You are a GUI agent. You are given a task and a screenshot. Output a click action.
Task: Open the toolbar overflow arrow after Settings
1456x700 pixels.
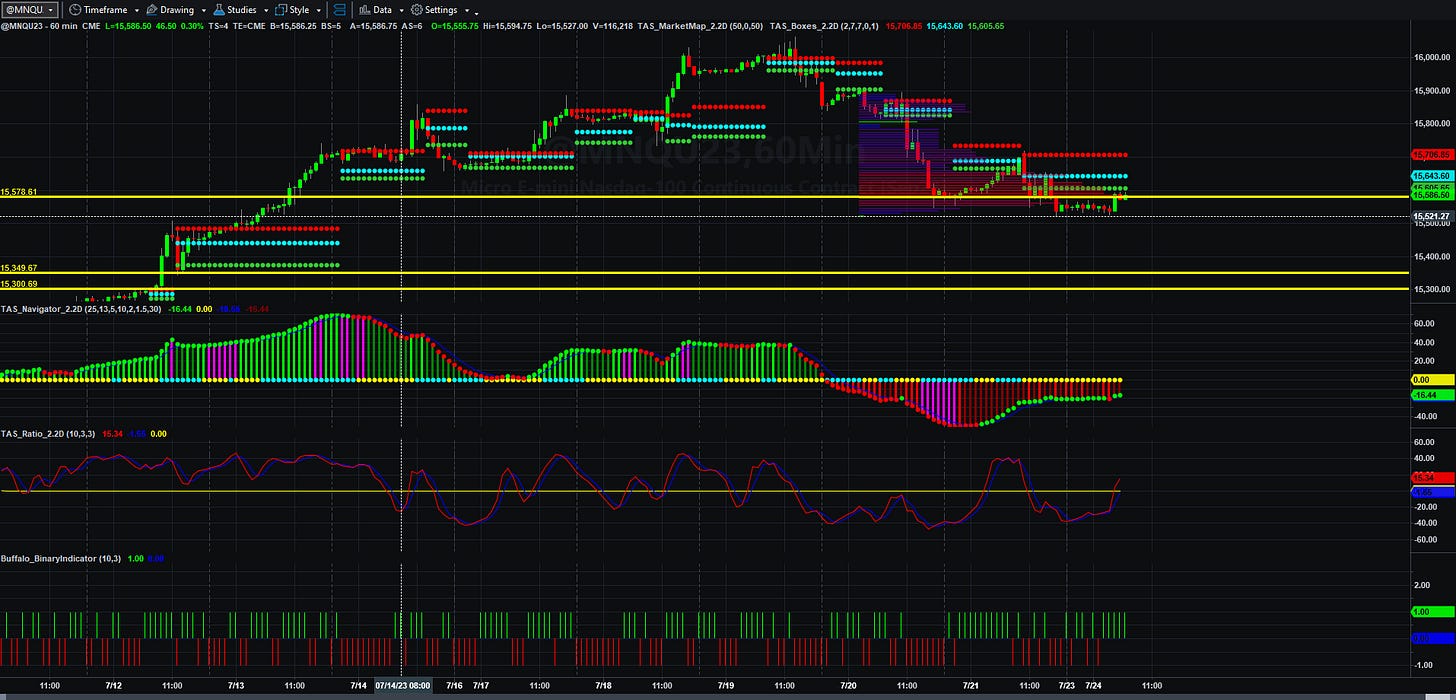tap(476, 13)
